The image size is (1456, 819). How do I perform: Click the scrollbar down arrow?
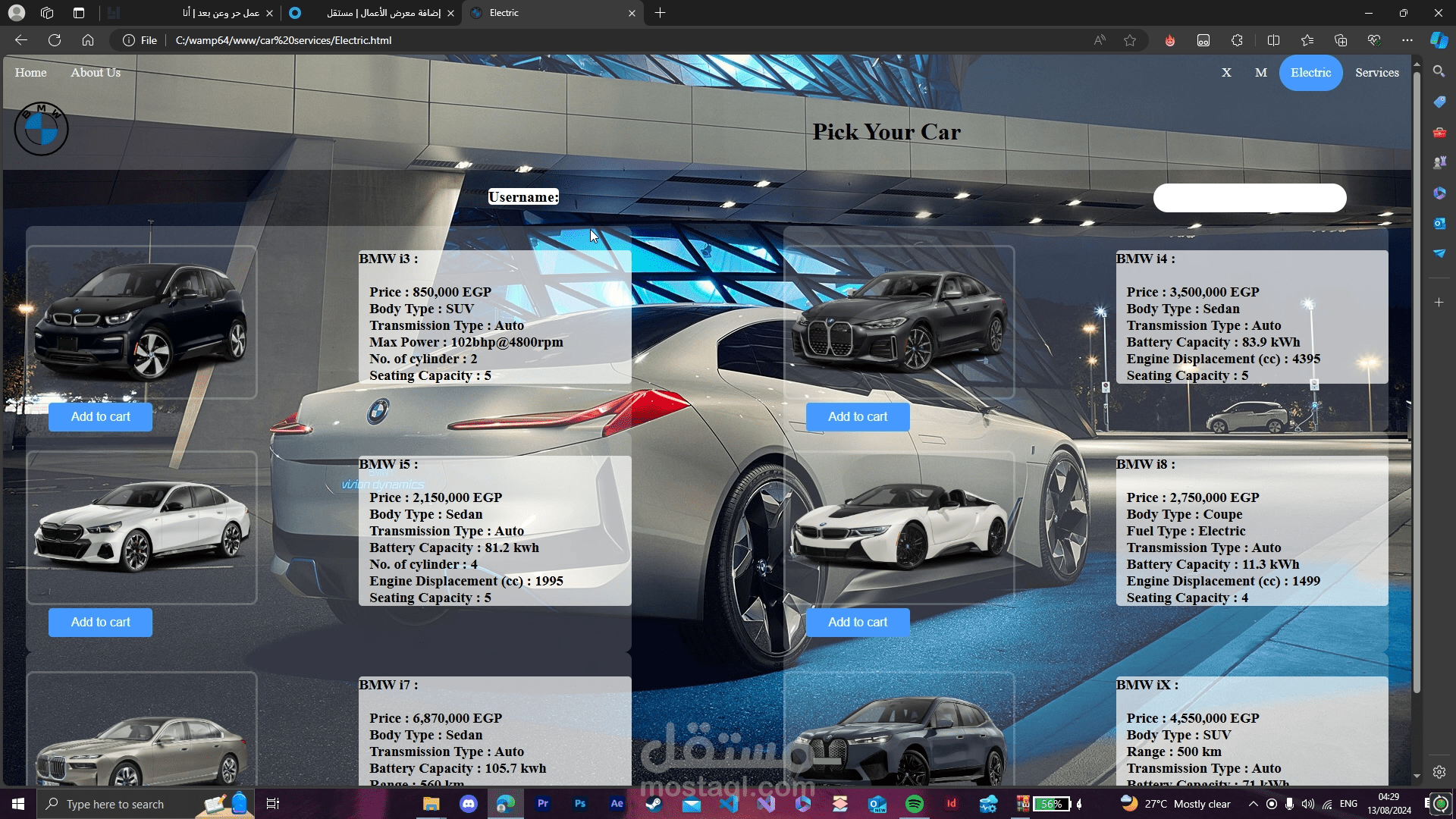tap(1416, 777)
